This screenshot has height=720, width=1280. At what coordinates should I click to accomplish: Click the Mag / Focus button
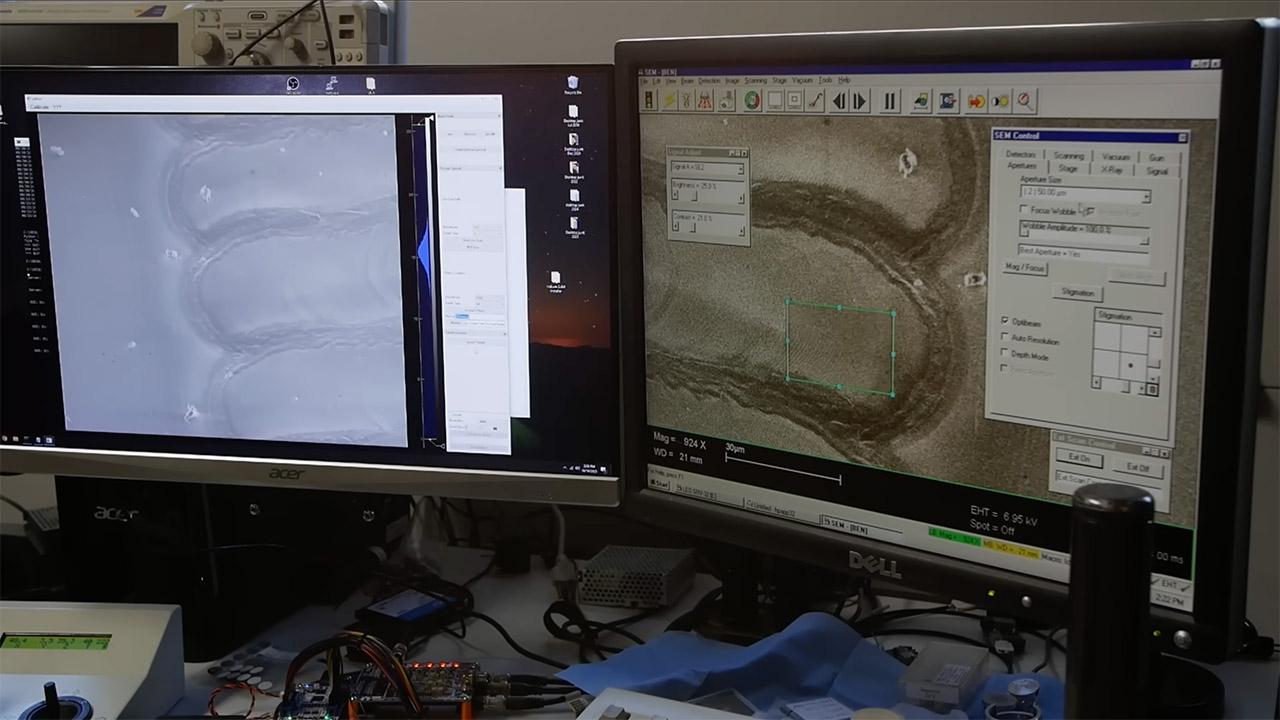click(x=1024, y=268)
